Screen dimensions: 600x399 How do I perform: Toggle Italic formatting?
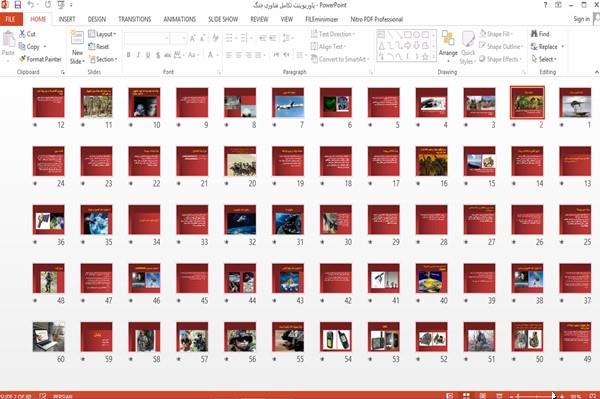point(138,55)
